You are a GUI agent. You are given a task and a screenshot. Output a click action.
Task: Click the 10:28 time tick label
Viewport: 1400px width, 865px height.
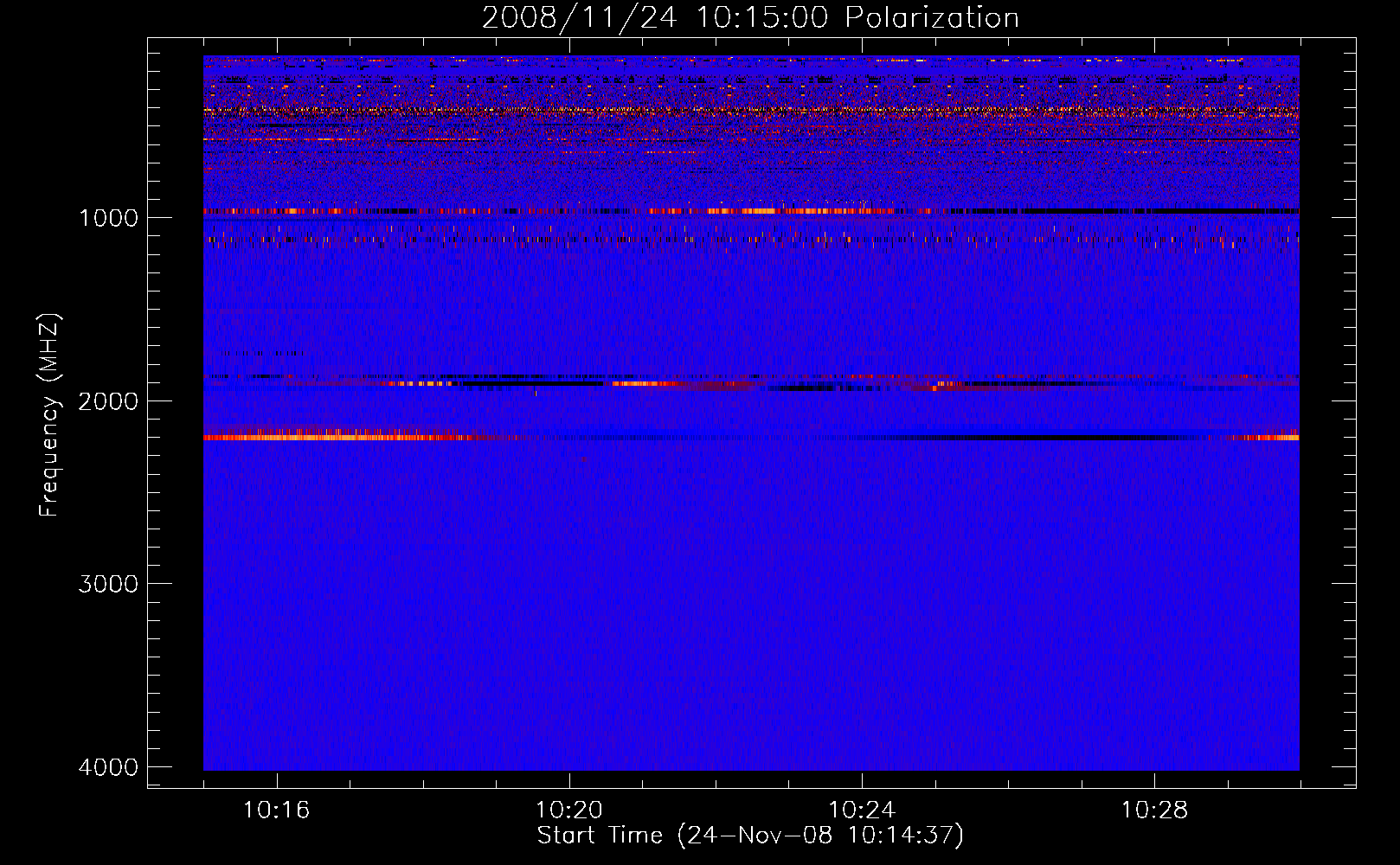[x=1154, y=810]
